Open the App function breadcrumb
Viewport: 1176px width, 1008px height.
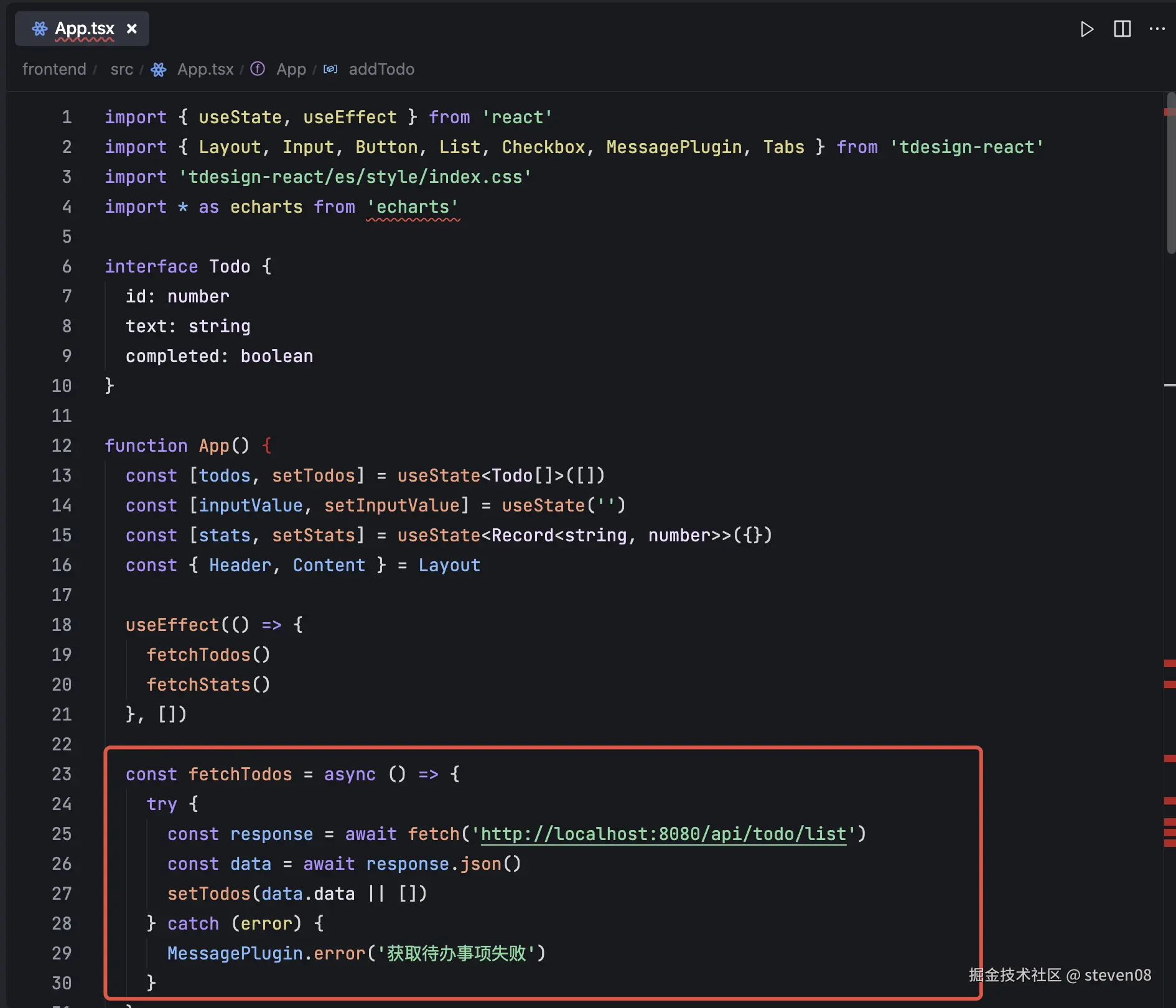point(291,69)
